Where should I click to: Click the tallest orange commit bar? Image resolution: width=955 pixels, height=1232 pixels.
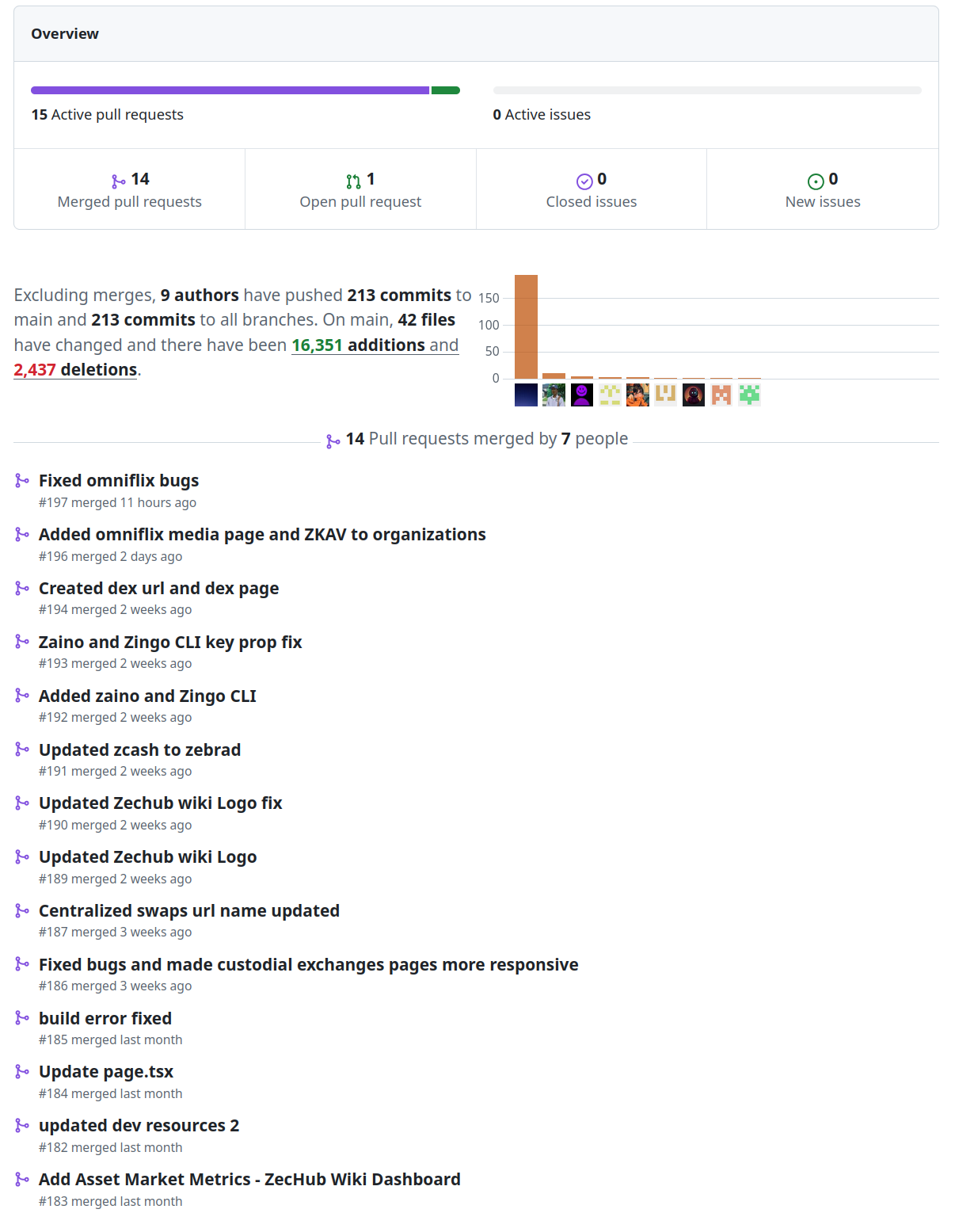click(526, 326)
